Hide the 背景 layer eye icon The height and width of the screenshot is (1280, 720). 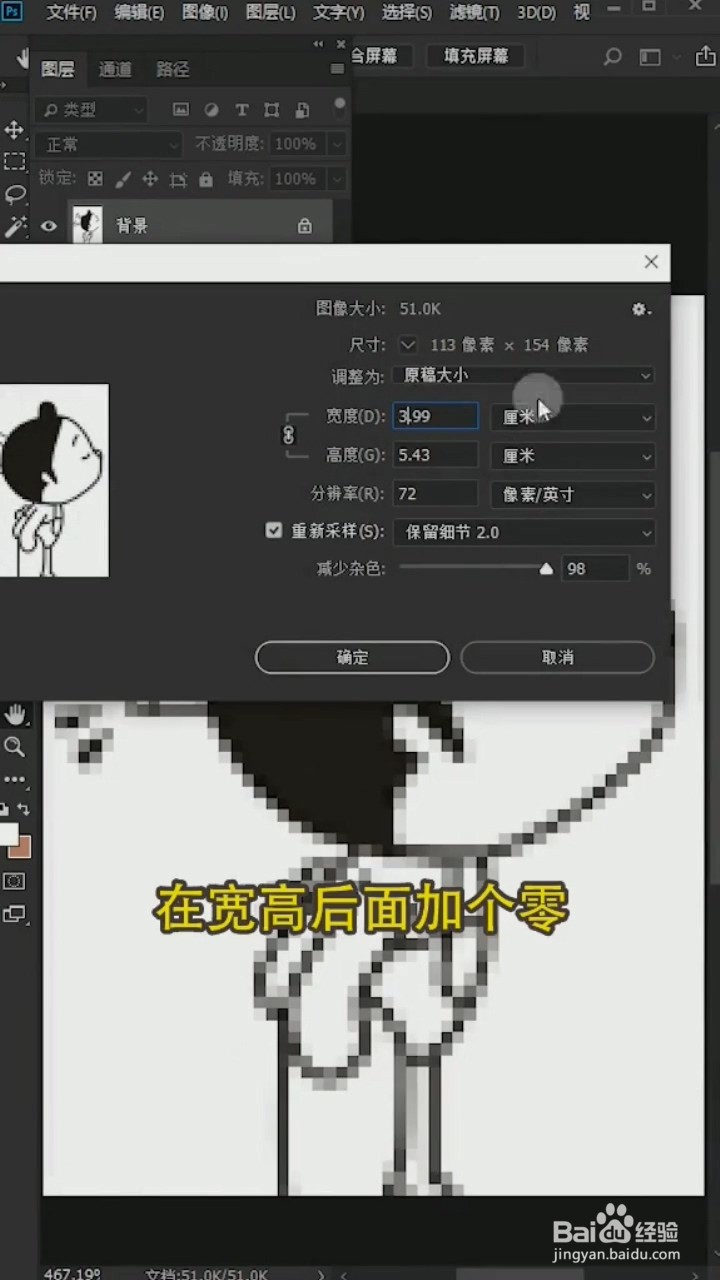point(49,226)
